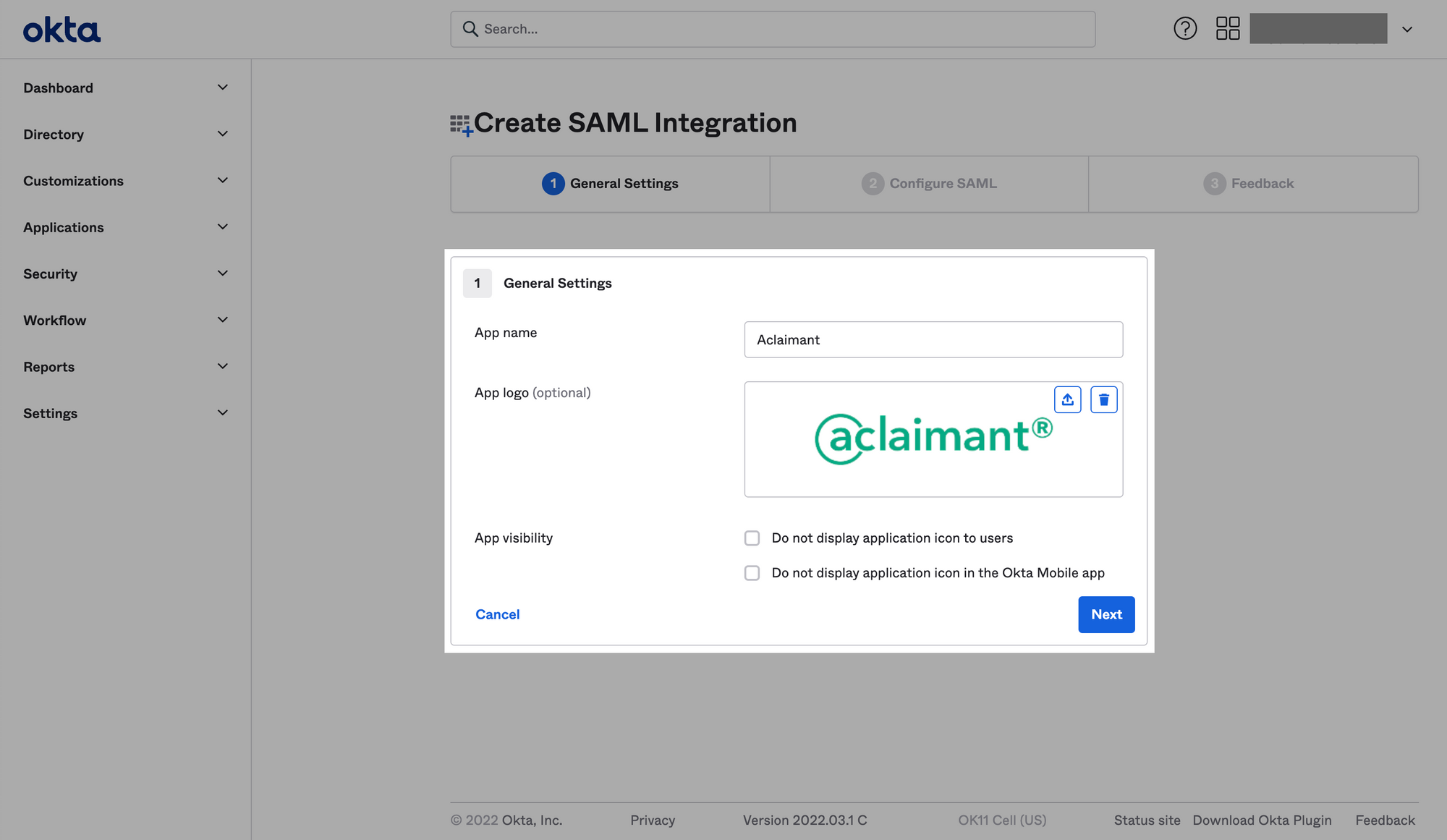Click the Cancel link
This screenshot has height=840, width=1447.
point(497,614)
